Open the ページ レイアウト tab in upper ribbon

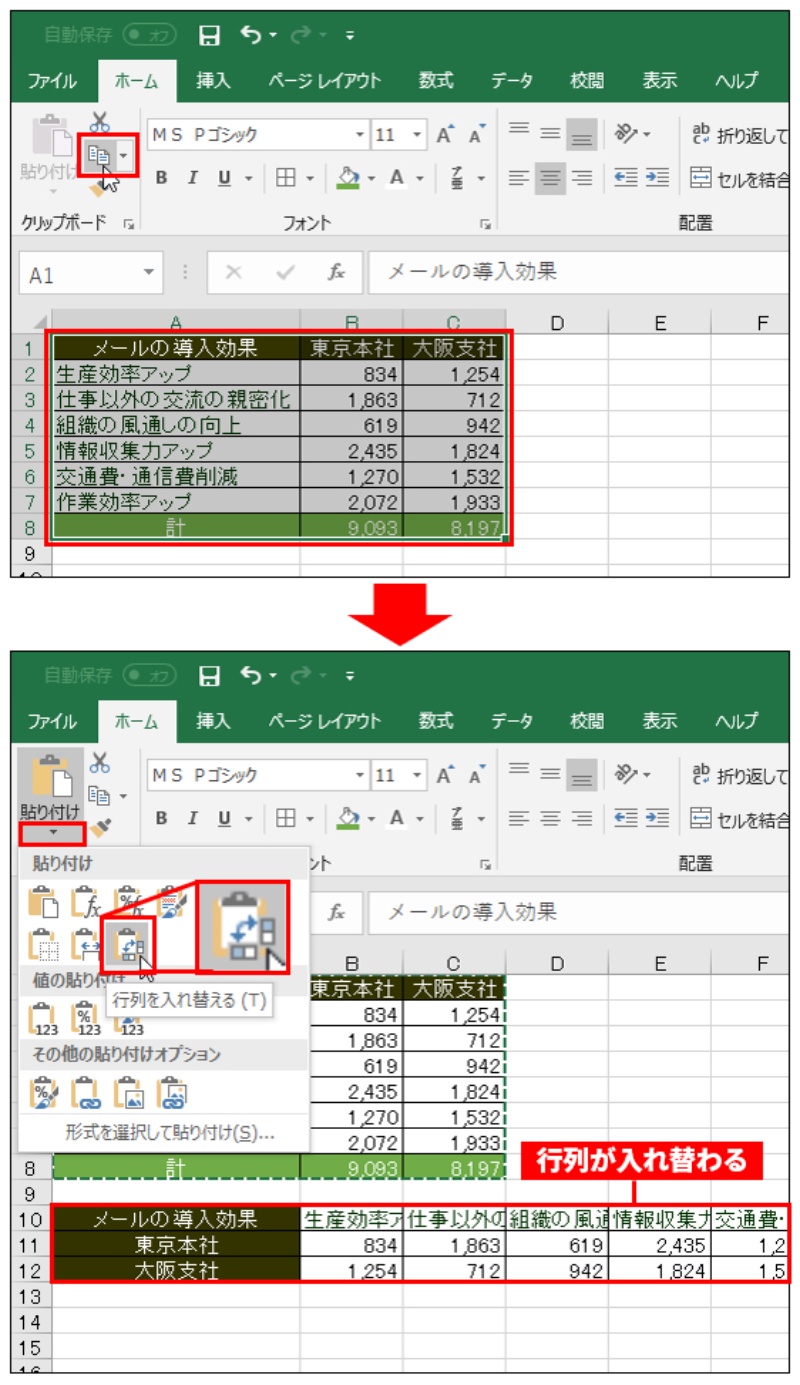pyautogui.click(x=324, y=81)
